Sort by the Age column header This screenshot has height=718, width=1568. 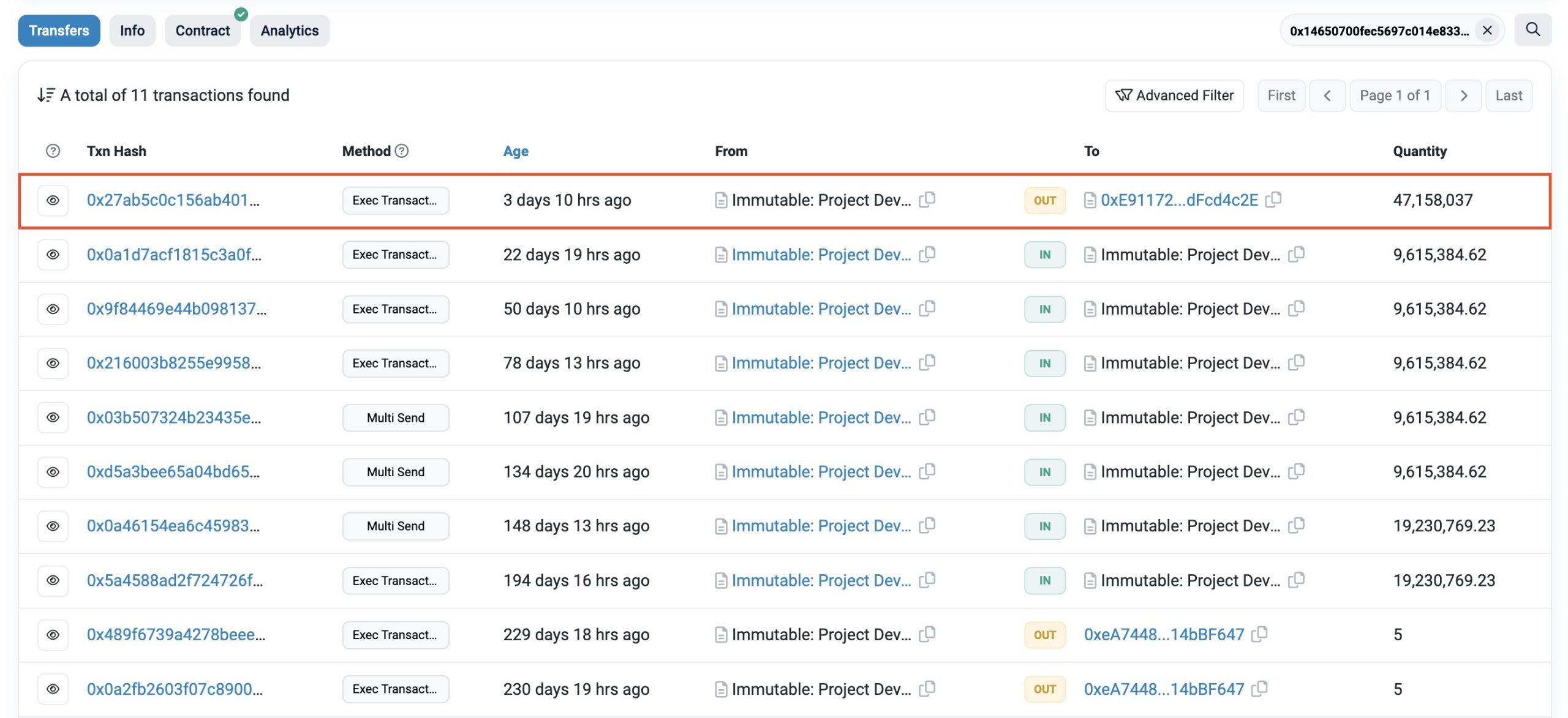pos(516,151)
